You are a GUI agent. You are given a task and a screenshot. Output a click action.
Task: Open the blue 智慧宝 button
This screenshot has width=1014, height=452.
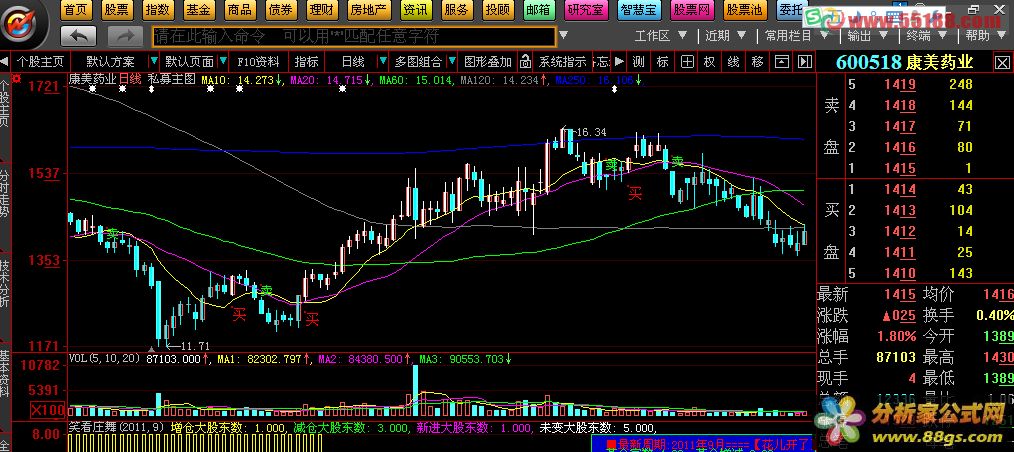(639, 9)
